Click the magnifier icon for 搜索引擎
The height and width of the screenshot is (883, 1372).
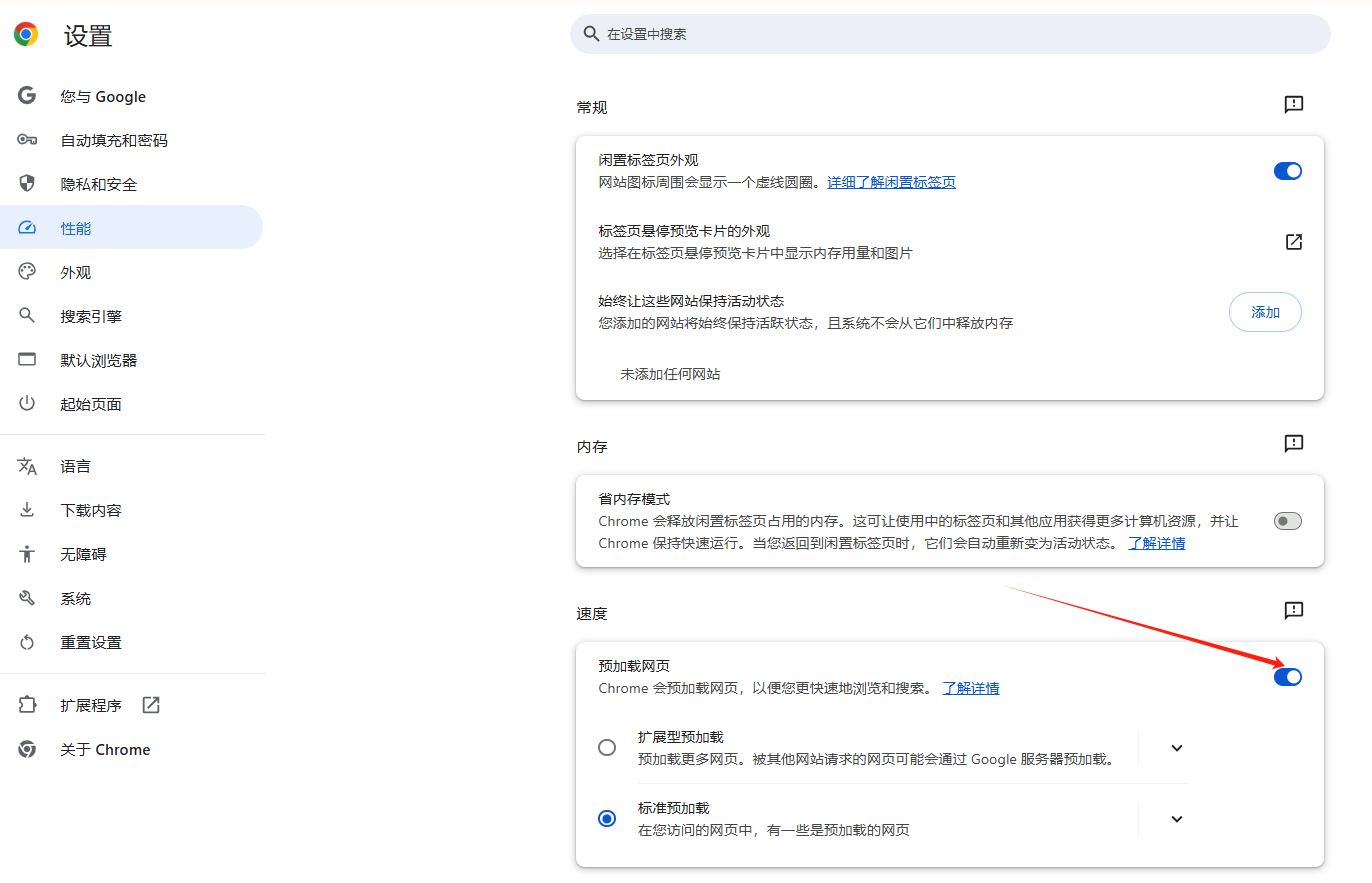(x=27, y=316)
